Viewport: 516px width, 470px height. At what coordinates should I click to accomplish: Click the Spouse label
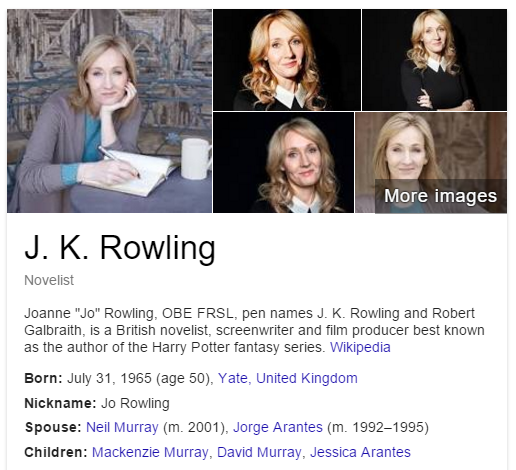click(x=53, y=427)
